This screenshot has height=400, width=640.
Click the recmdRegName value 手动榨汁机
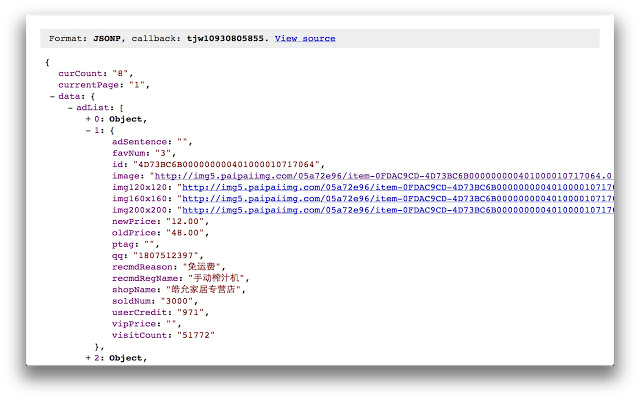(x=216, y=278)
